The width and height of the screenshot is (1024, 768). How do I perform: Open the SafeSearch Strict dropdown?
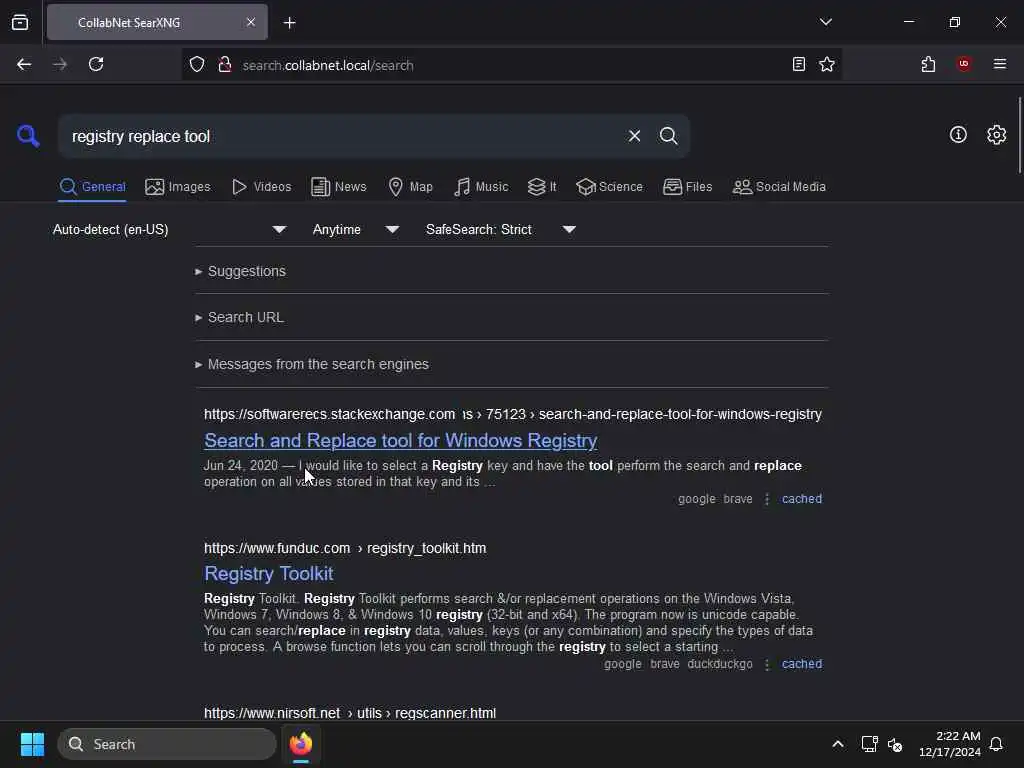[501, 229]
